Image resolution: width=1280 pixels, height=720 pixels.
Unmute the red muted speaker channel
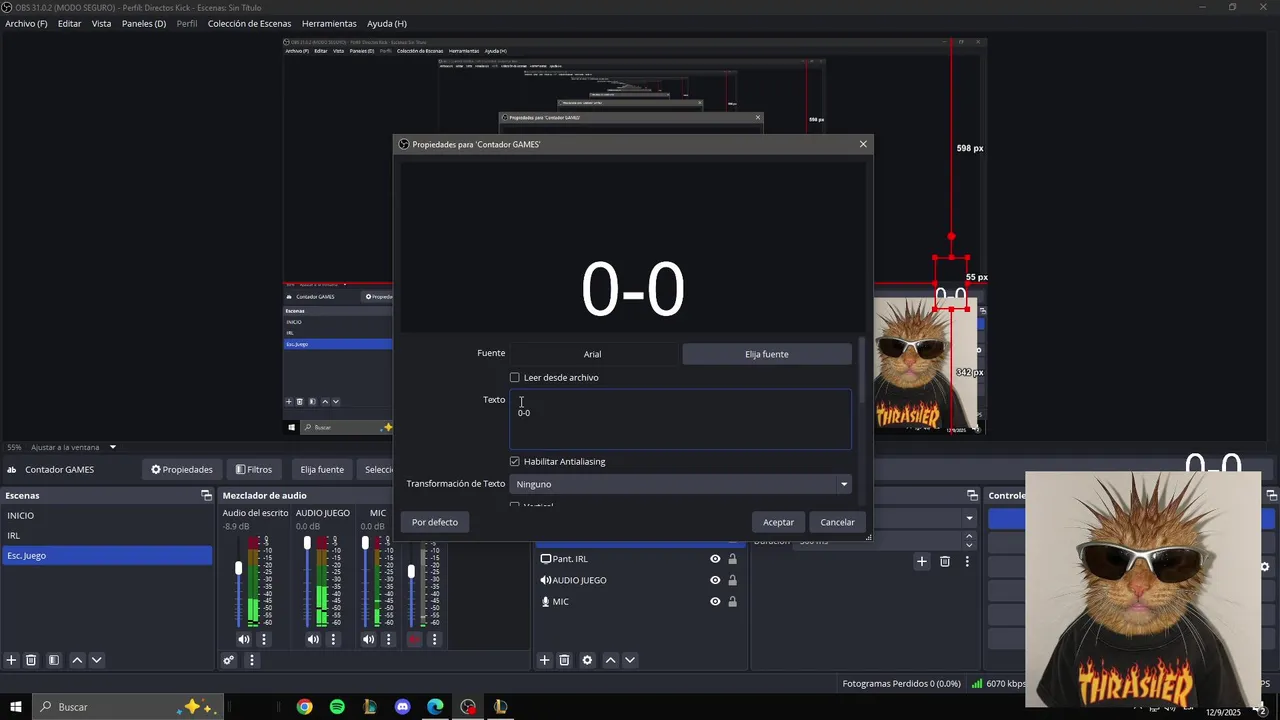414,639
